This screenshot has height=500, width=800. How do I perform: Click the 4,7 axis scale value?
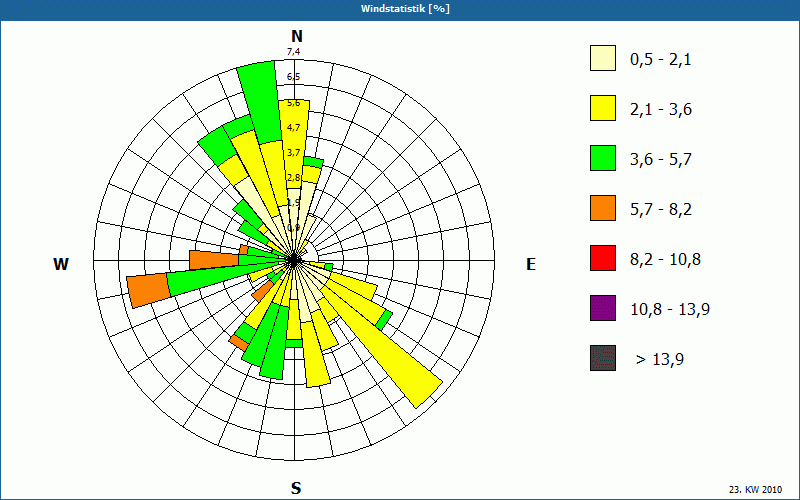pos(293,128)
